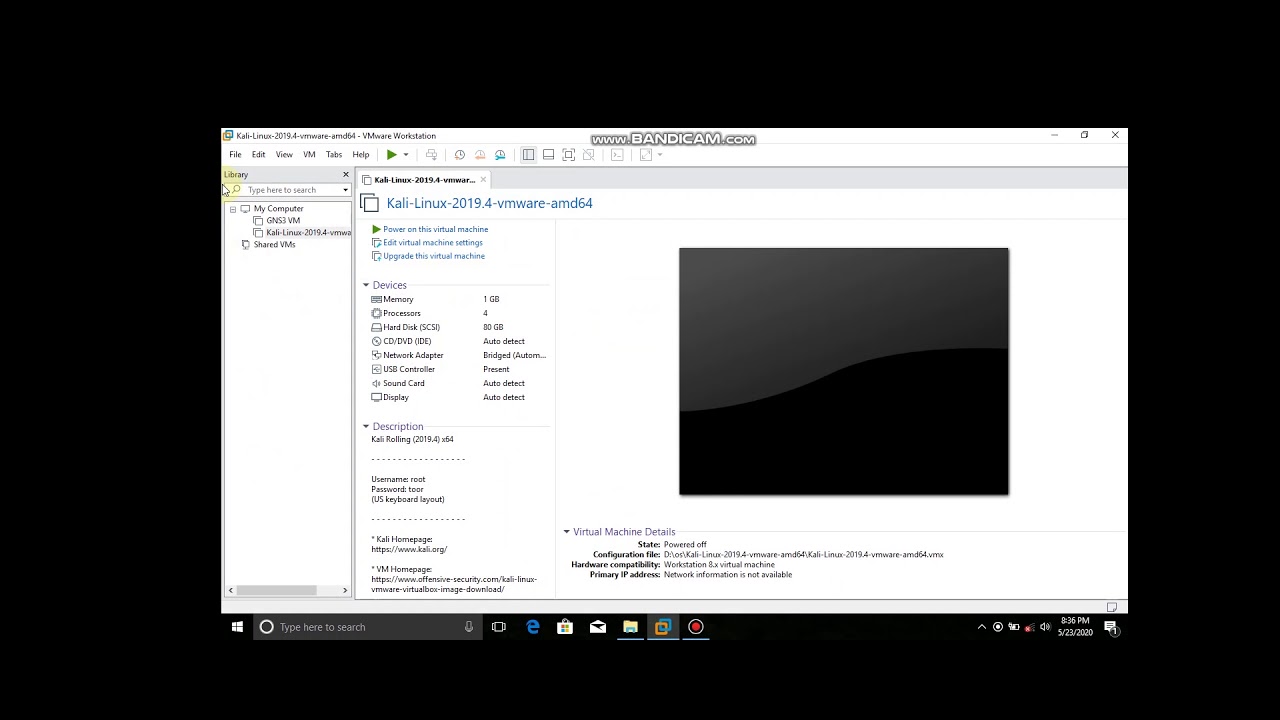This screenshot has width=1280, height=720.
Task: Close the Kali-Linux-2019.4 tab
Action: click(483, 180)
